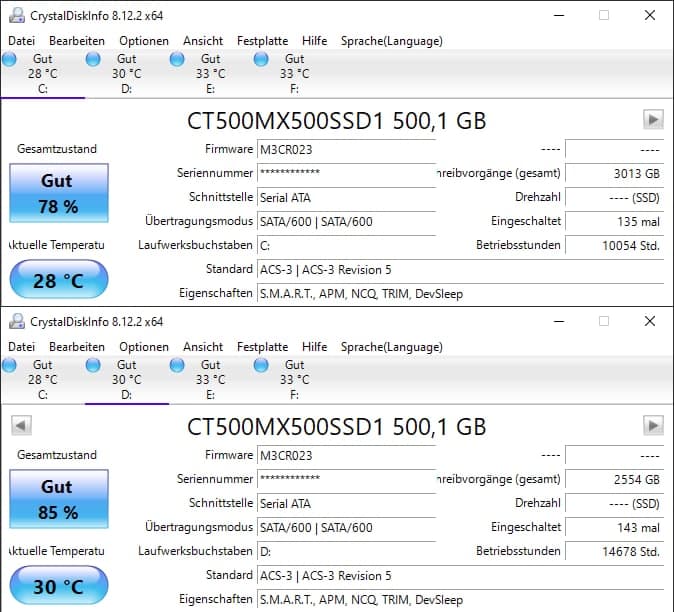Image resolution: width=674 pixels, height=612 pixels.
Task: Click Schnittstelle Serial ATA in bottom window
Action: 346,504
